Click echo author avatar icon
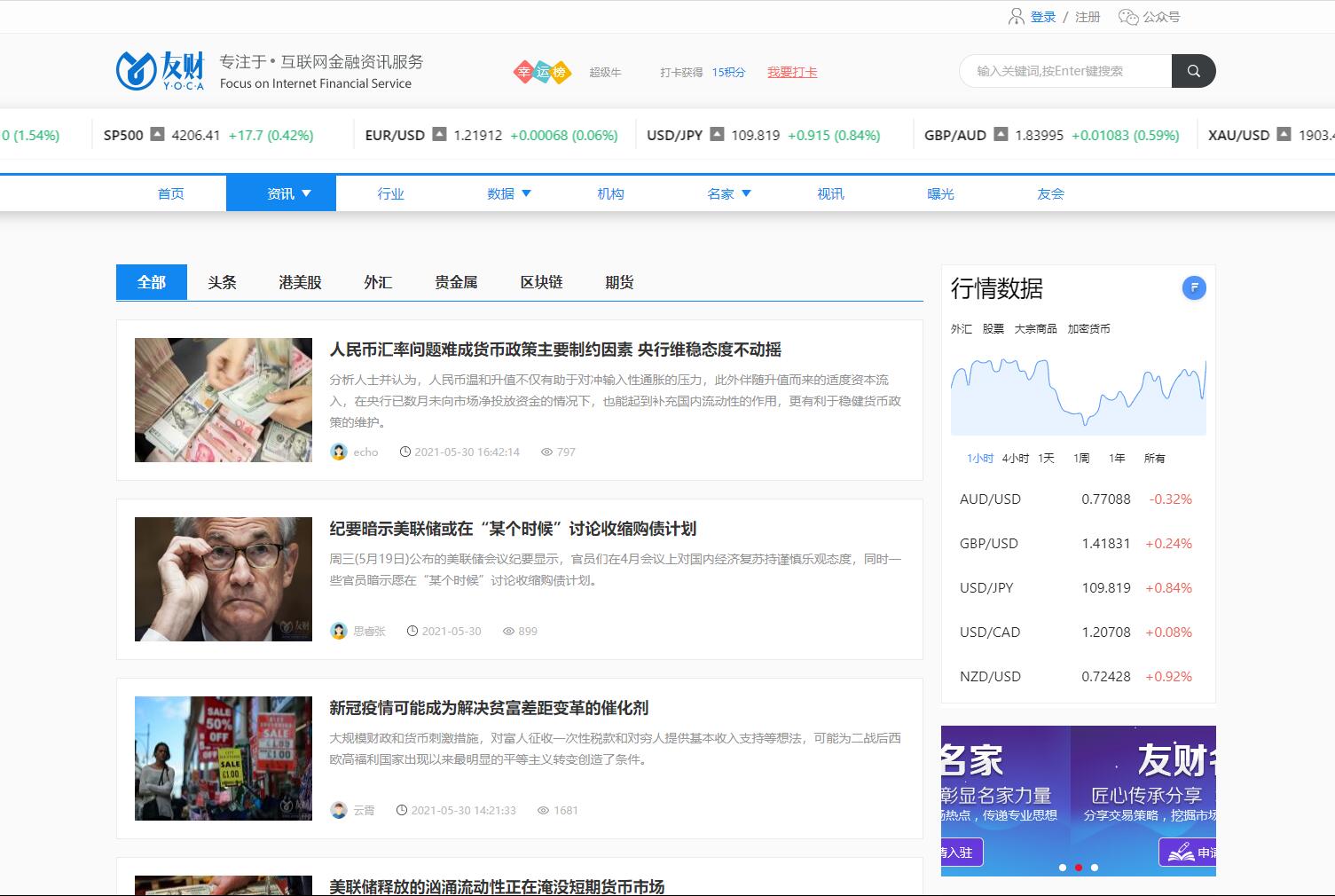The image size is (1335, 896). [339, 452]
